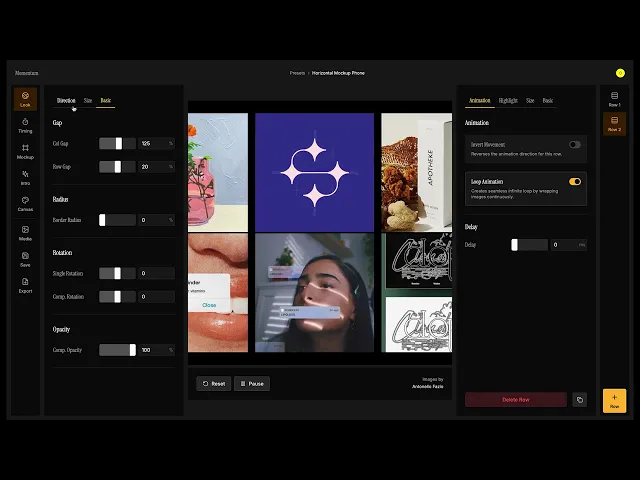Click the Col Gap slider

point(118,143)
